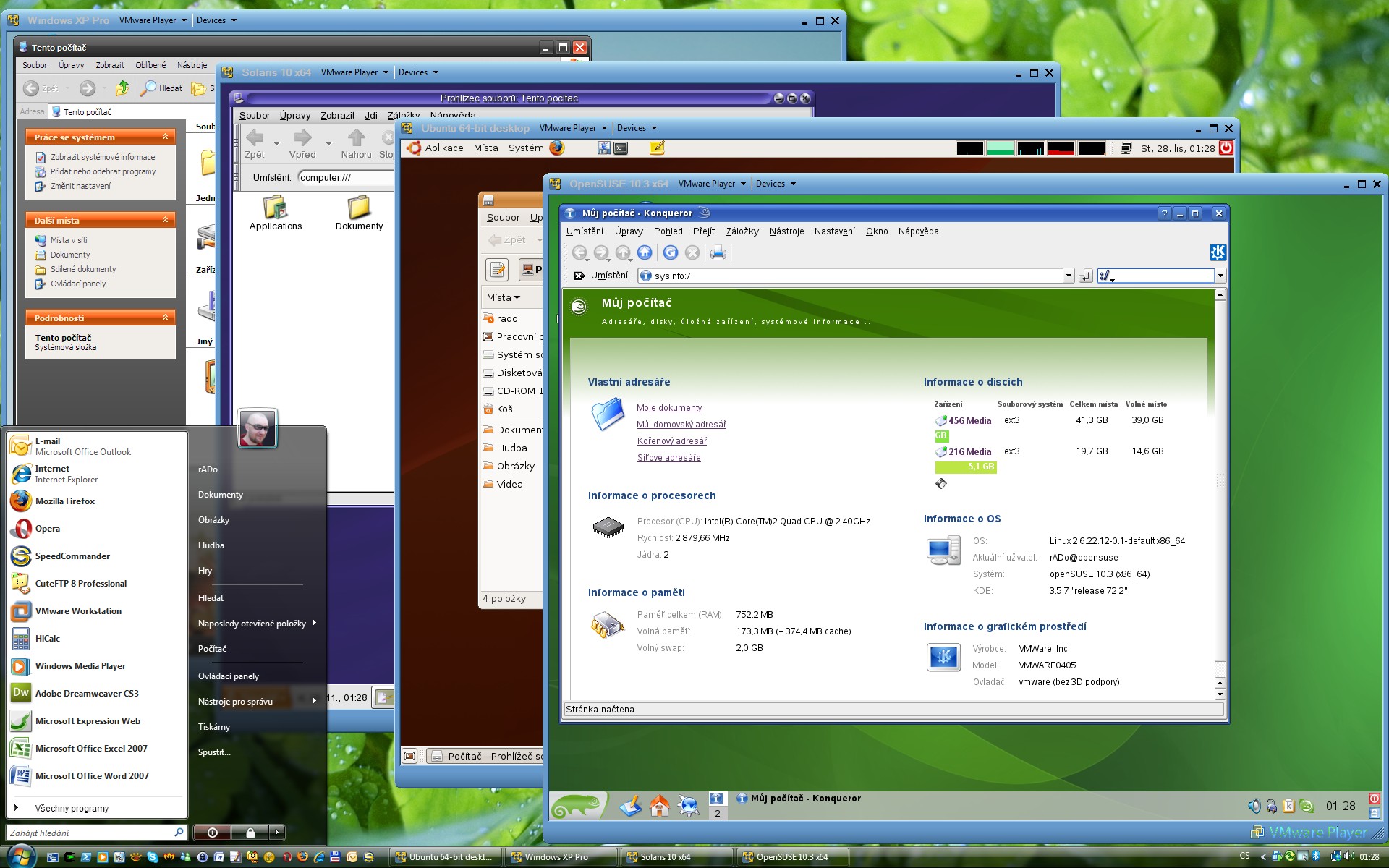Launch Firefox from Ubuntu top panel
The height and width of the screenshot is (868, 1389).
coord(556,148)
